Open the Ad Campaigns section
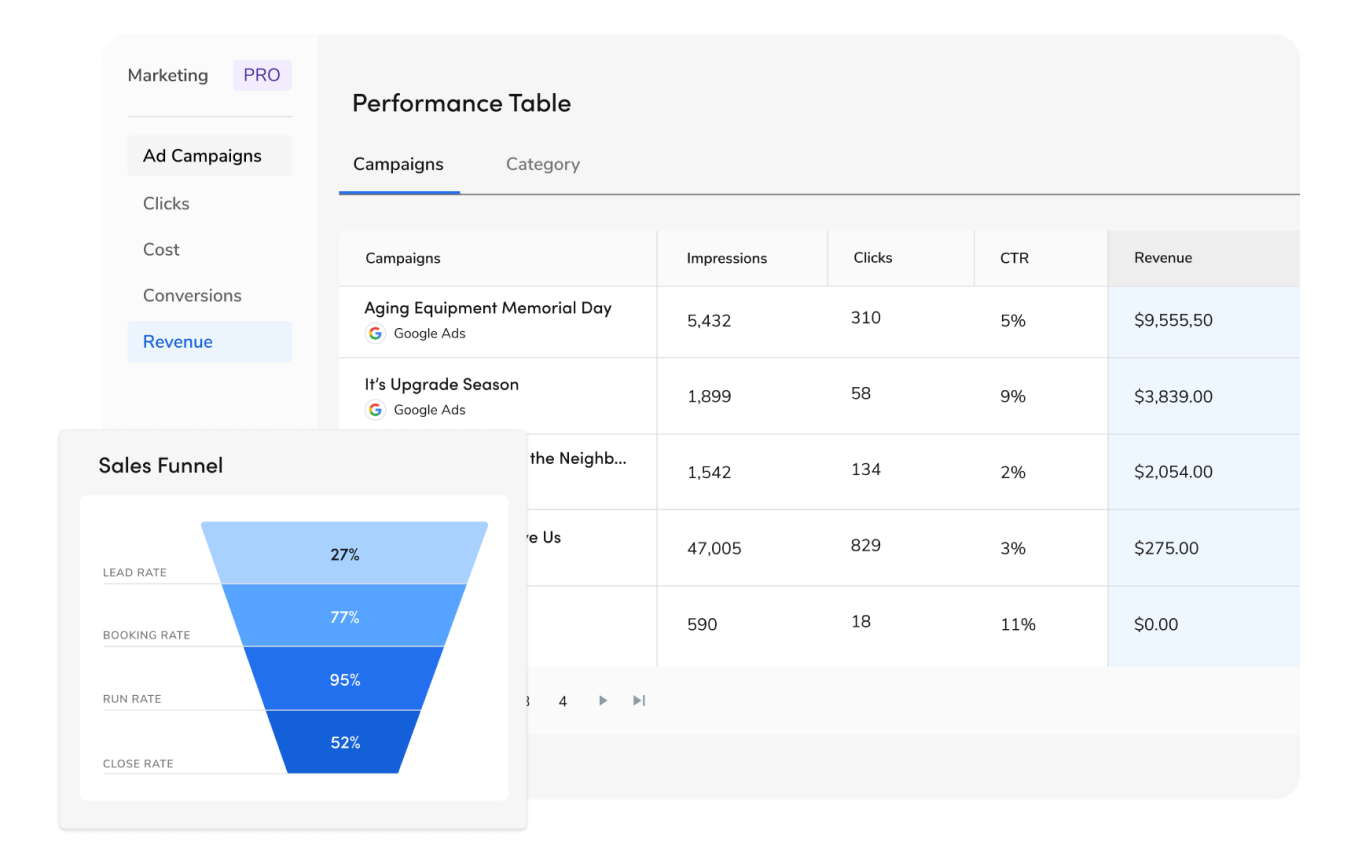Image resolution: width=1364 pixels, height=866 pixels. 202,155
